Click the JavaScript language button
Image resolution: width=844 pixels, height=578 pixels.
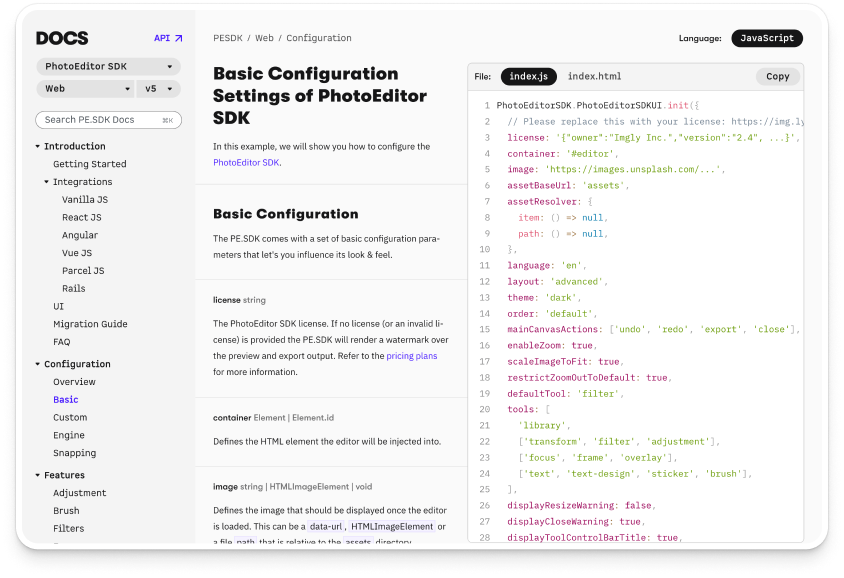[767, 38]
